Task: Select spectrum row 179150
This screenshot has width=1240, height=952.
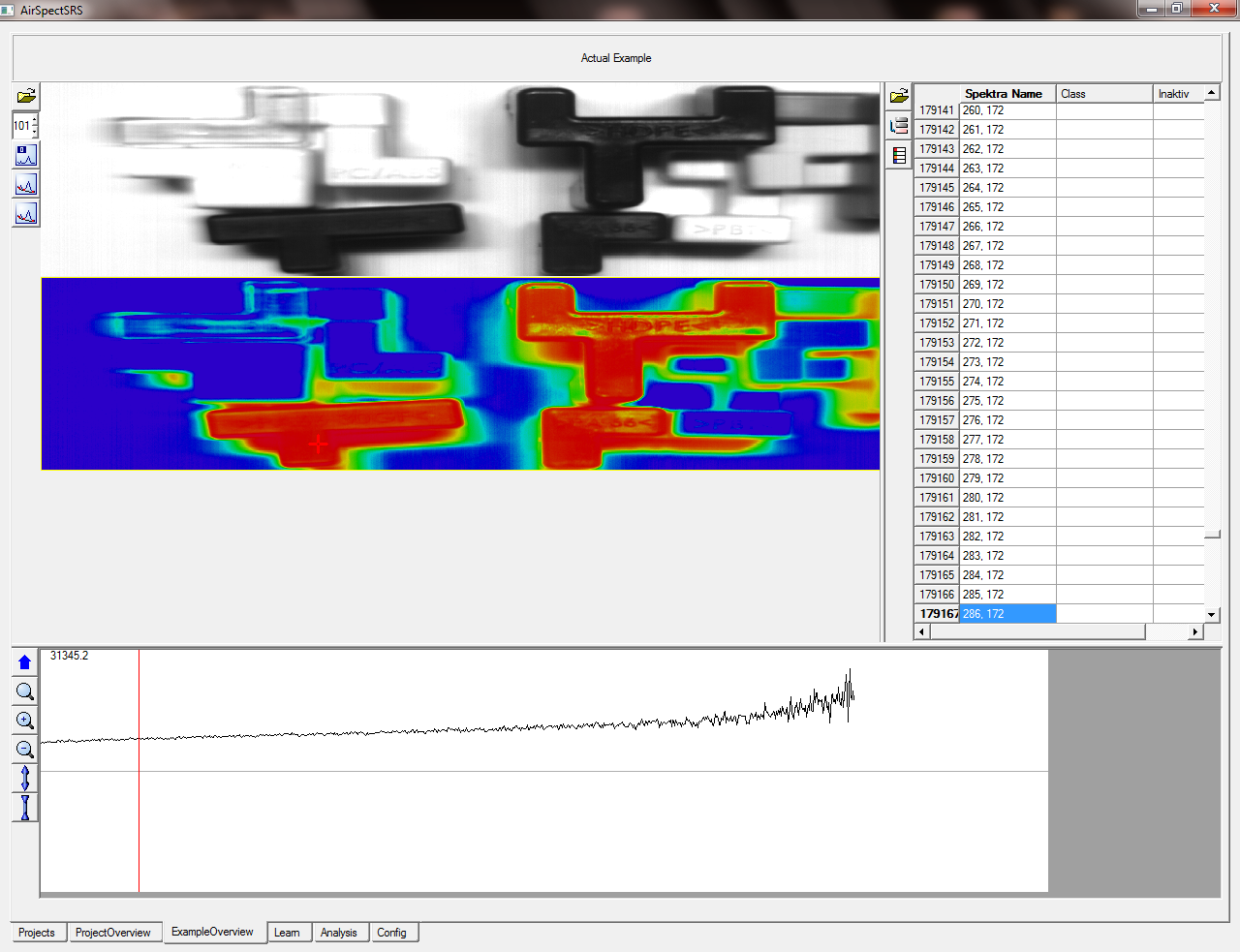Action: tap(983, 285)
